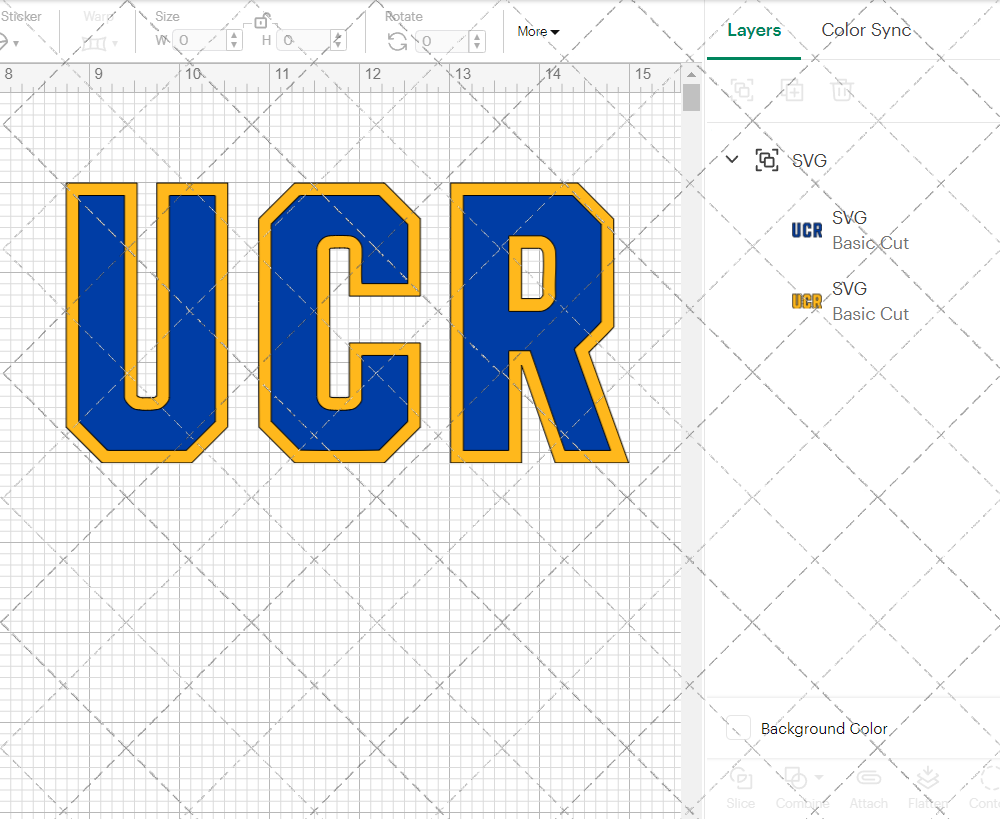The height and width of the screenshot is (819, 1000).
Task: Change the Background Color
Action: coord(737,728)
